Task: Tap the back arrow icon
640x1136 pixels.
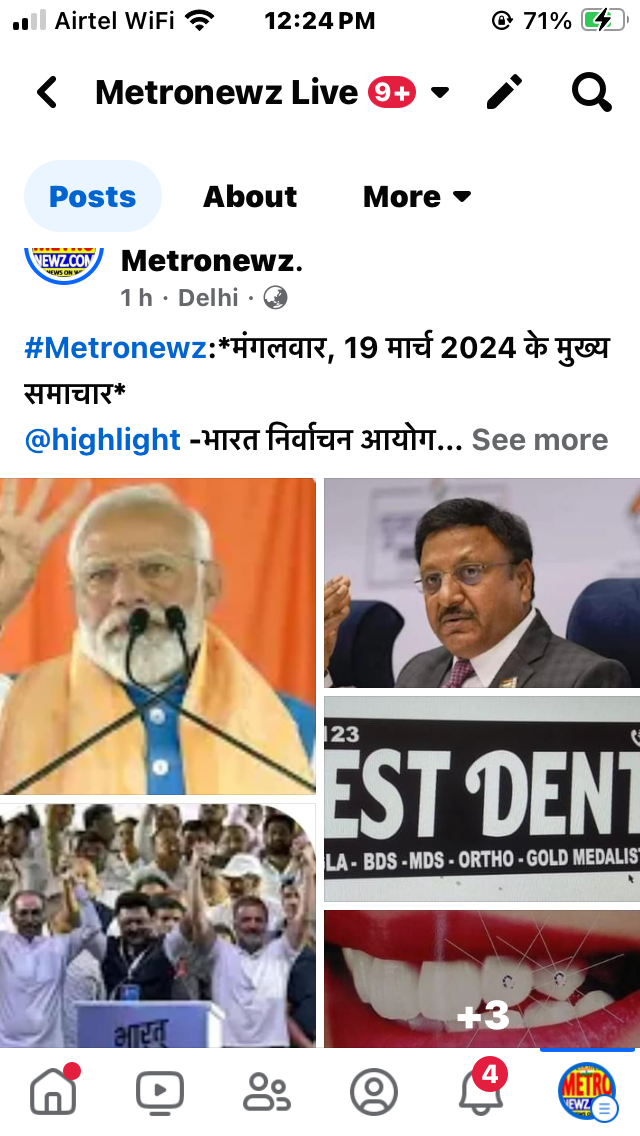Action: pos(47,93)
